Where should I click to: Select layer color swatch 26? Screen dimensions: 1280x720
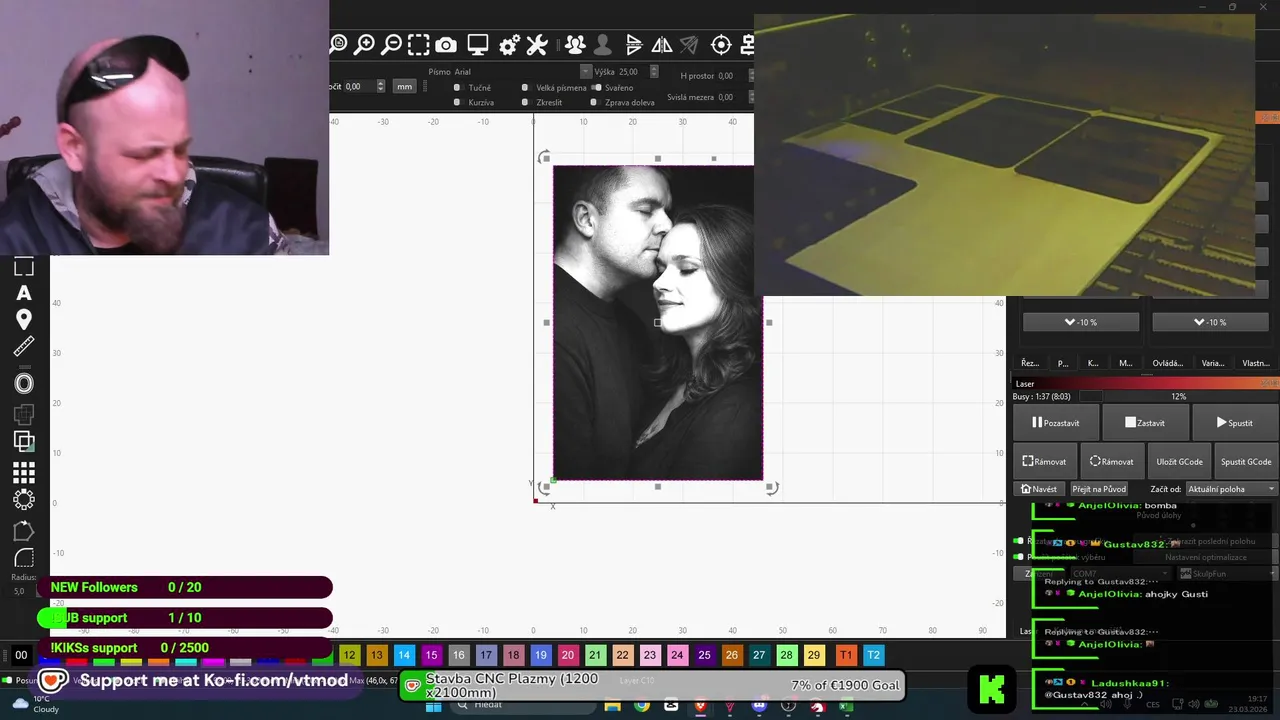tap(732, 655)
